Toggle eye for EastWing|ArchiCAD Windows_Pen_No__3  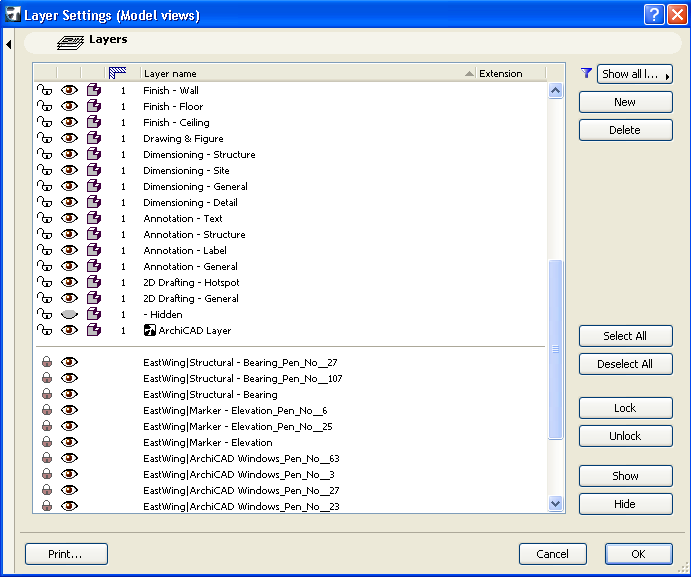(x=69, y=474)
